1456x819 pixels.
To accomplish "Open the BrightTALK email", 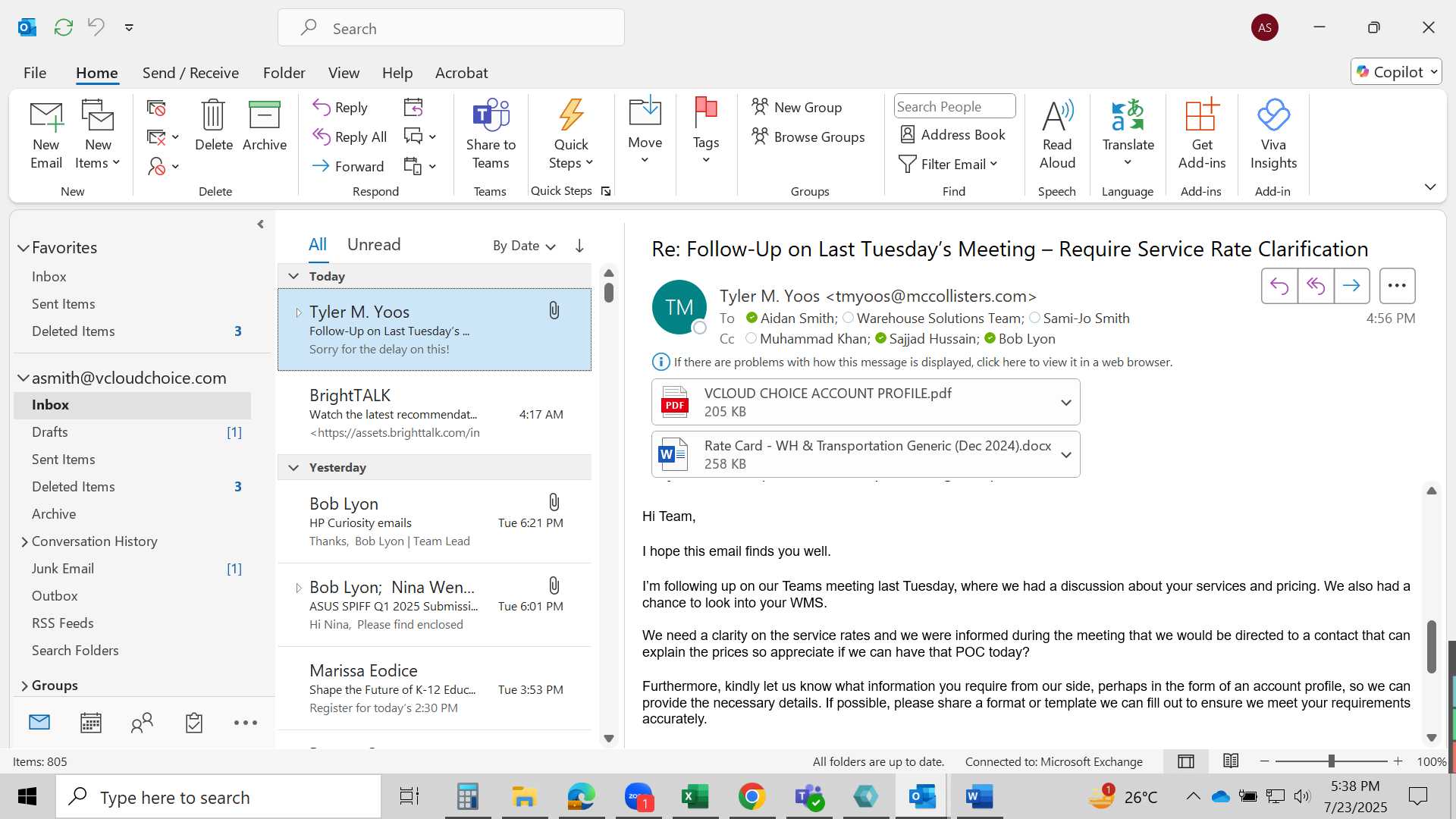I will (x=435, y=413).
